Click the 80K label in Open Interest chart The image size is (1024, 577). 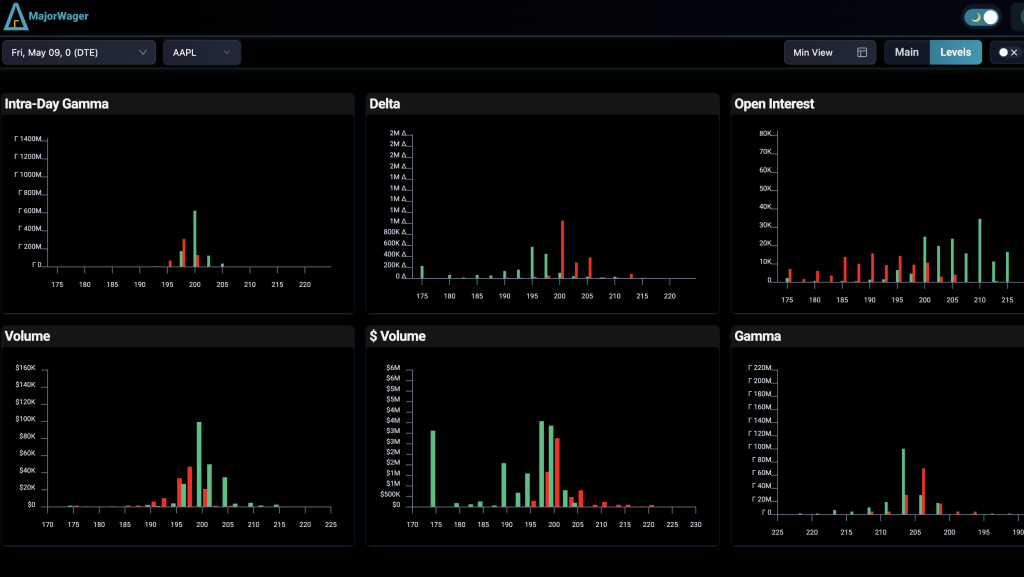(x=765, y=133)
